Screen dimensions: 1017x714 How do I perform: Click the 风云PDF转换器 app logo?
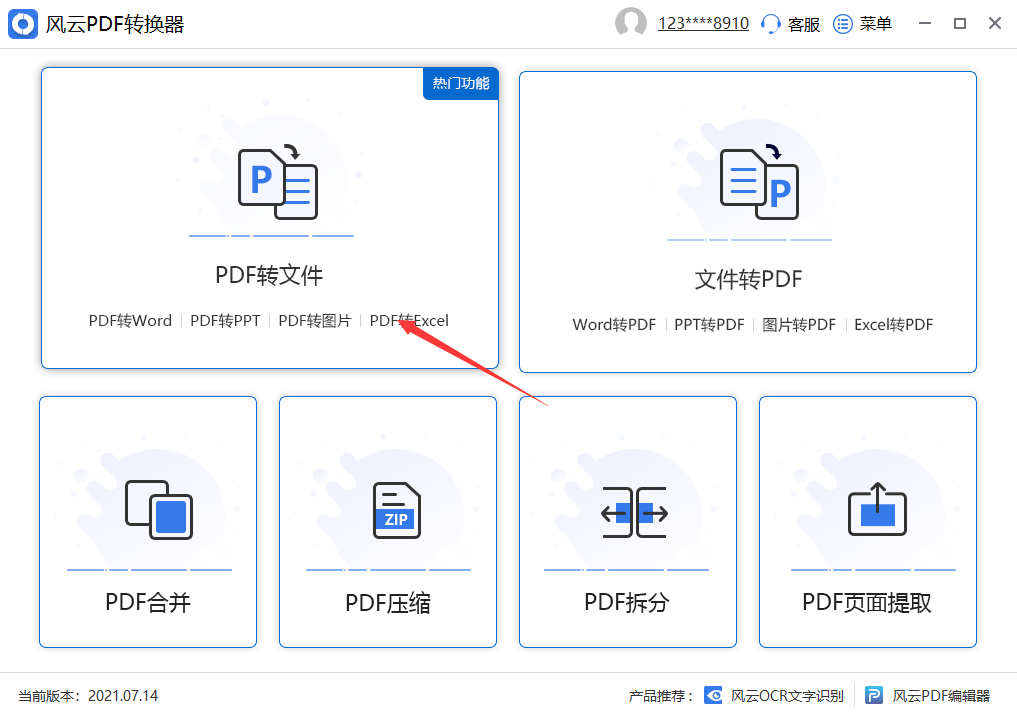tap(24, 24)
